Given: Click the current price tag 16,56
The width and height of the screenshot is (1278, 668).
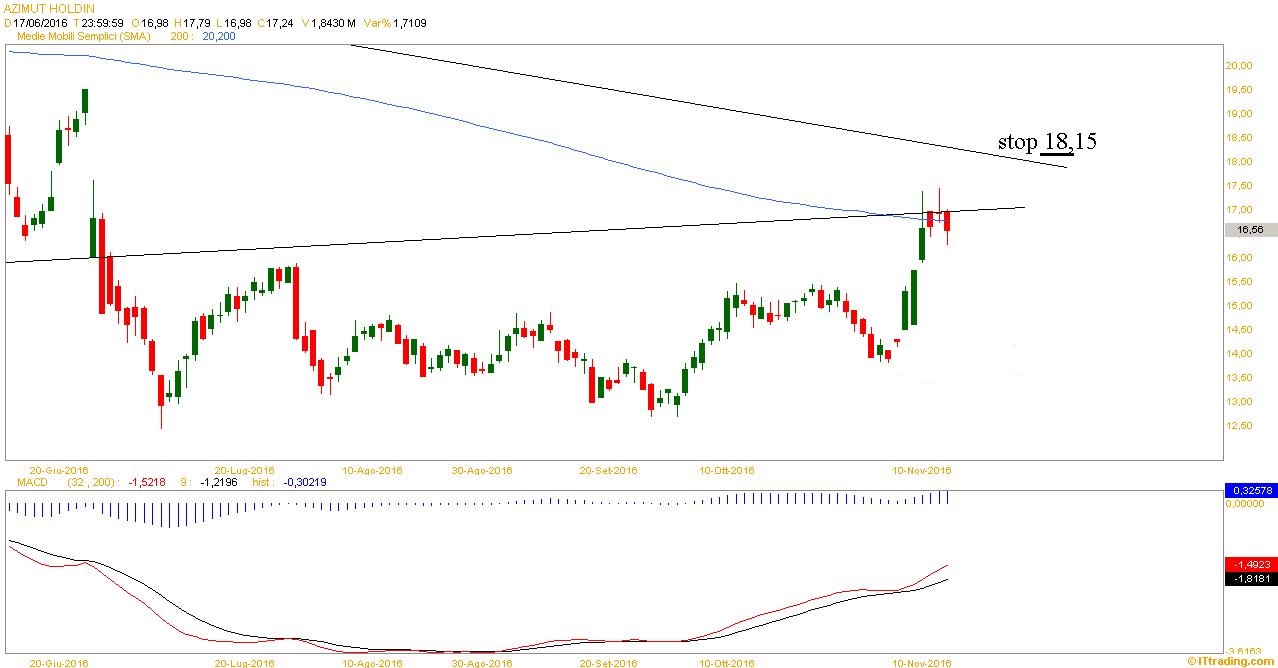Looking at the screenshot, I should [x=1250, y=230].
